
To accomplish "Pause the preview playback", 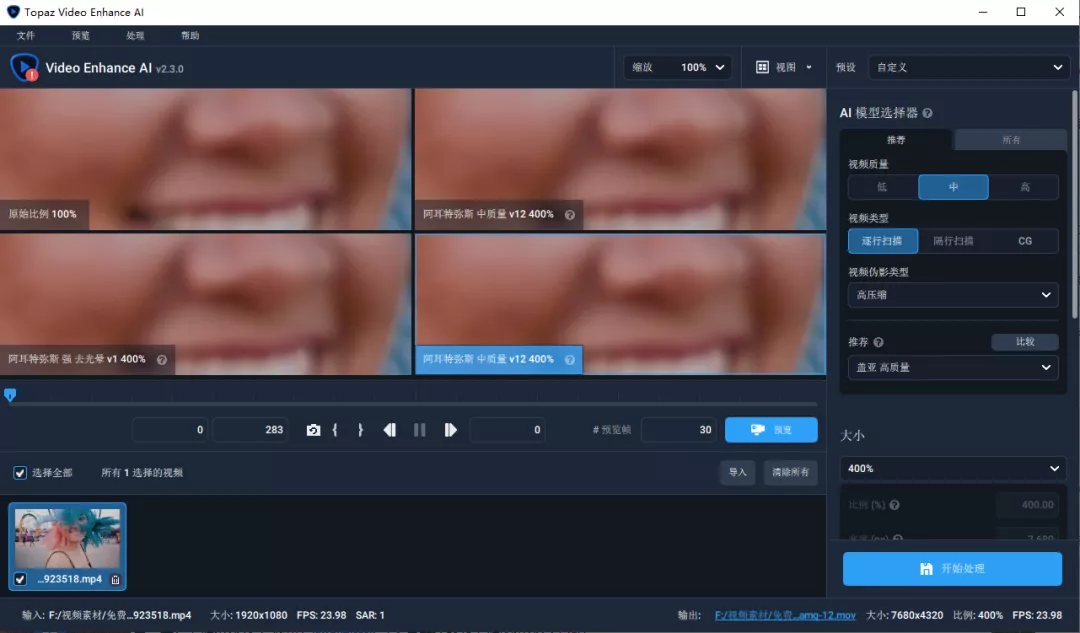I will 419,430.
